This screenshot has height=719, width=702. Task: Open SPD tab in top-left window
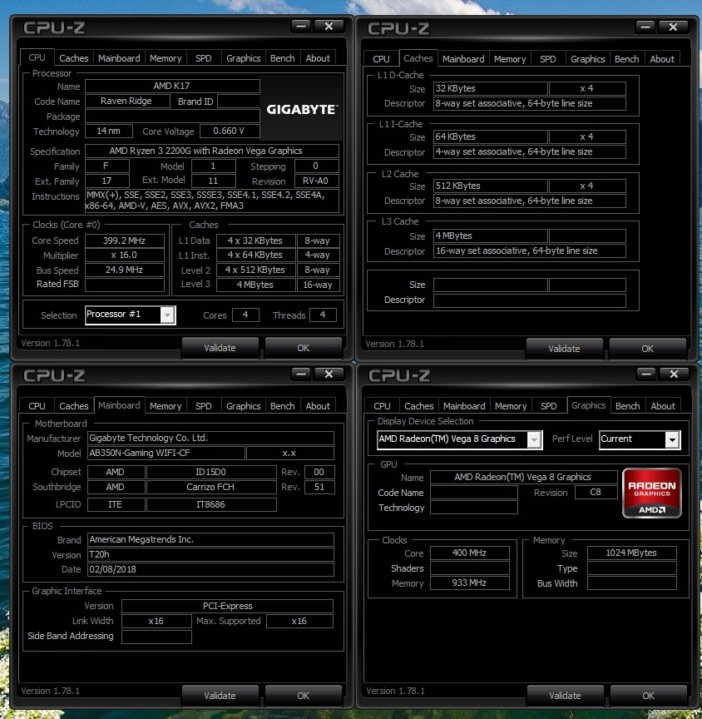[x=204, y=58]
